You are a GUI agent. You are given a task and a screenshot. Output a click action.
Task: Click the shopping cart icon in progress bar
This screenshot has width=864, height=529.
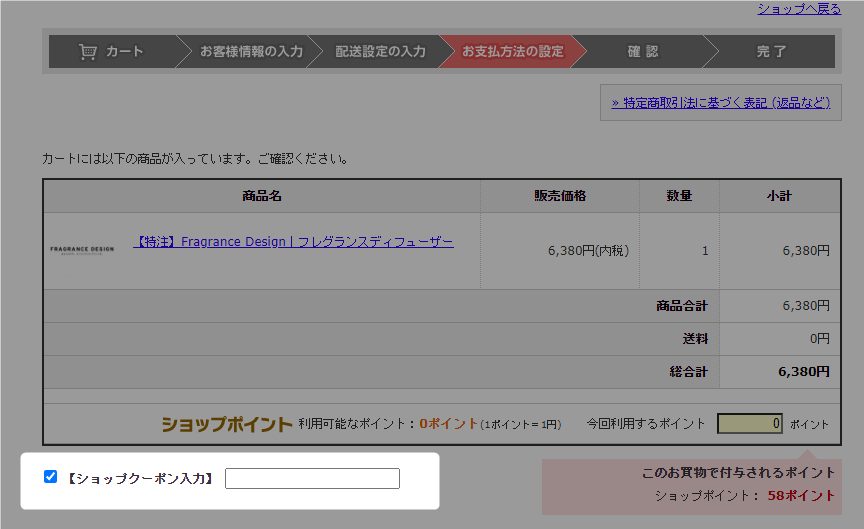tap(88, 52)
